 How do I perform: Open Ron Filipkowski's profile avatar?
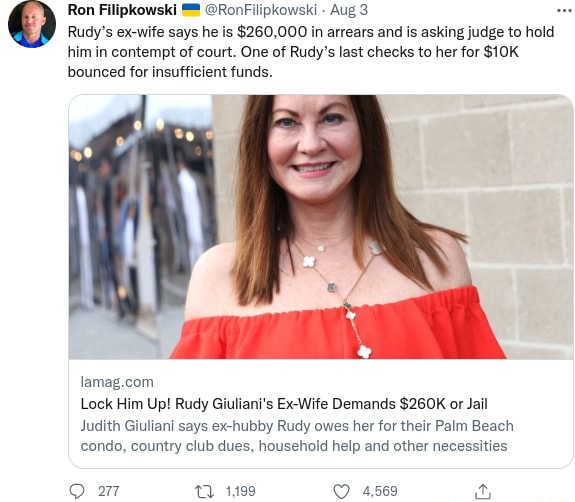[x=32, y=24]
